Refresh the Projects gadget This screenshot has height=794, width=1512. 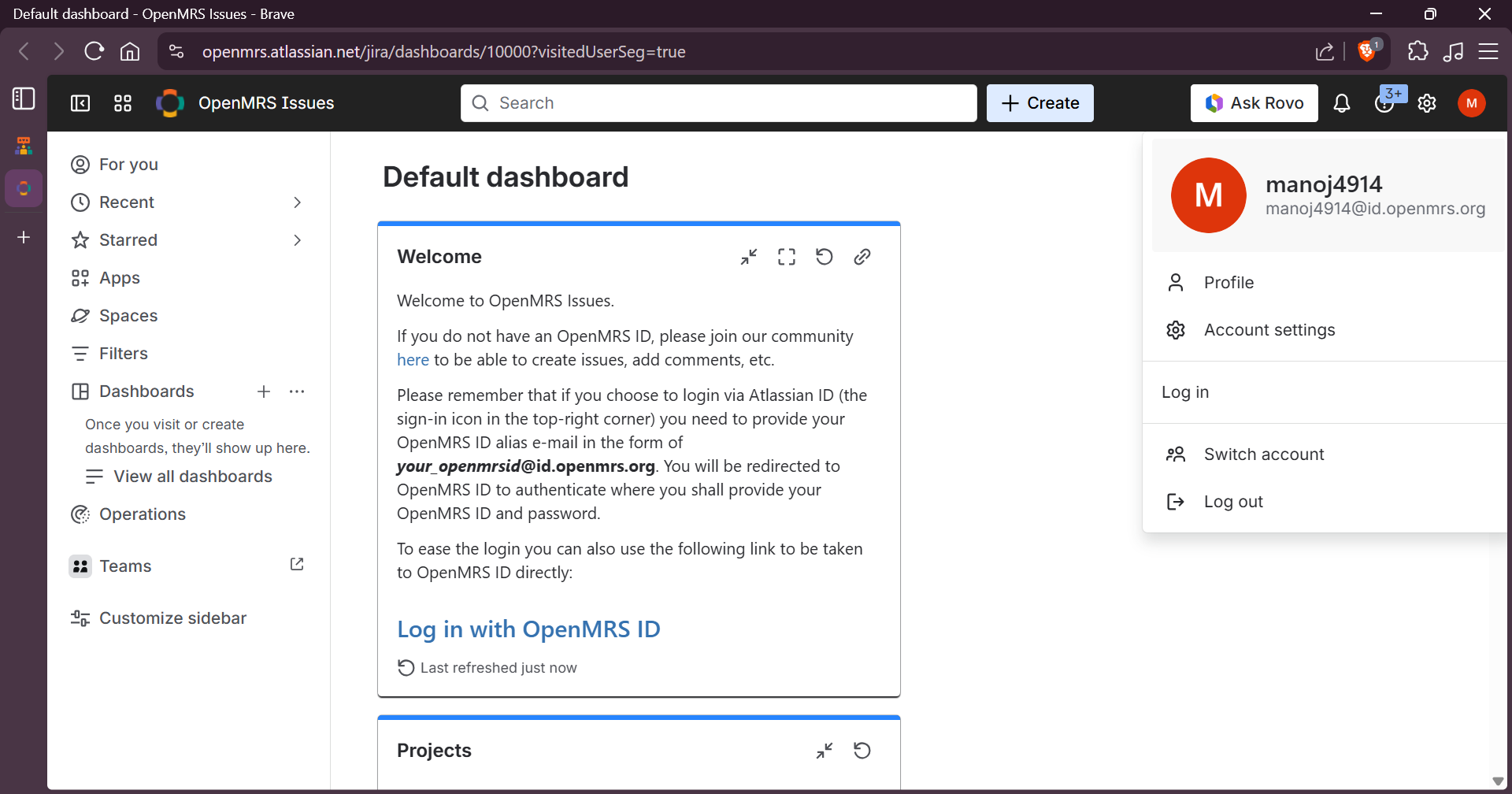[862, 751]
